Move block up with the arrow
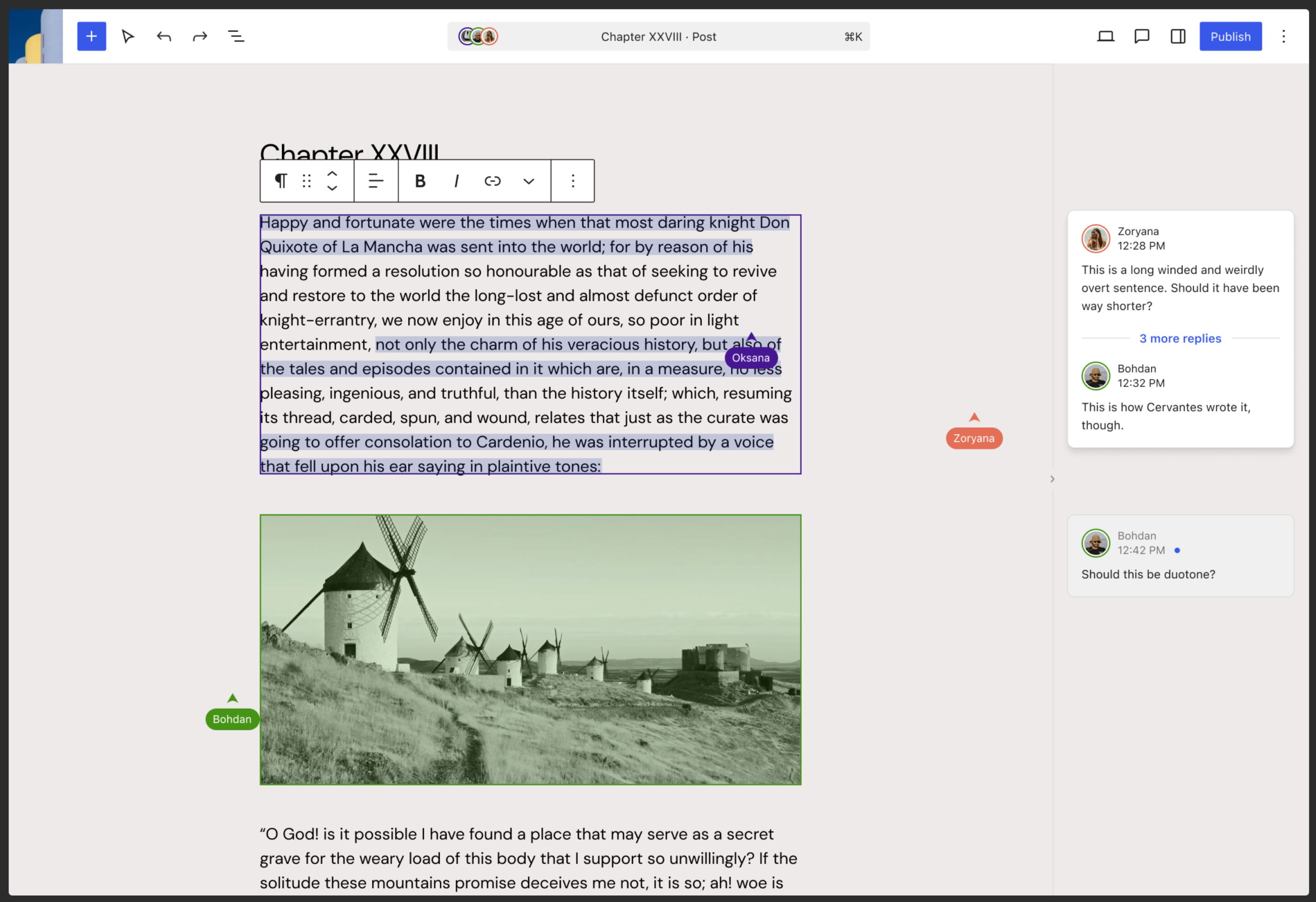Image resolution: width=1316 pixels, height=902 pixels. 333,174
